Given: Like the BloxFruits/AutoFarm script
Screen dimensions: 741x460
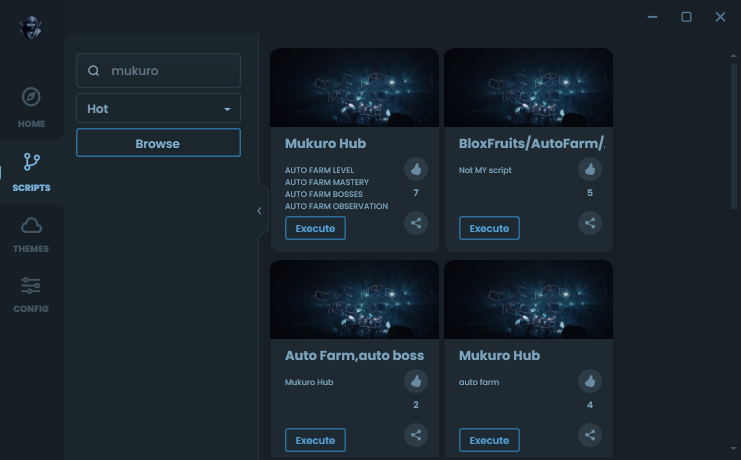Looking at the screenshot, I should (590, 169).
